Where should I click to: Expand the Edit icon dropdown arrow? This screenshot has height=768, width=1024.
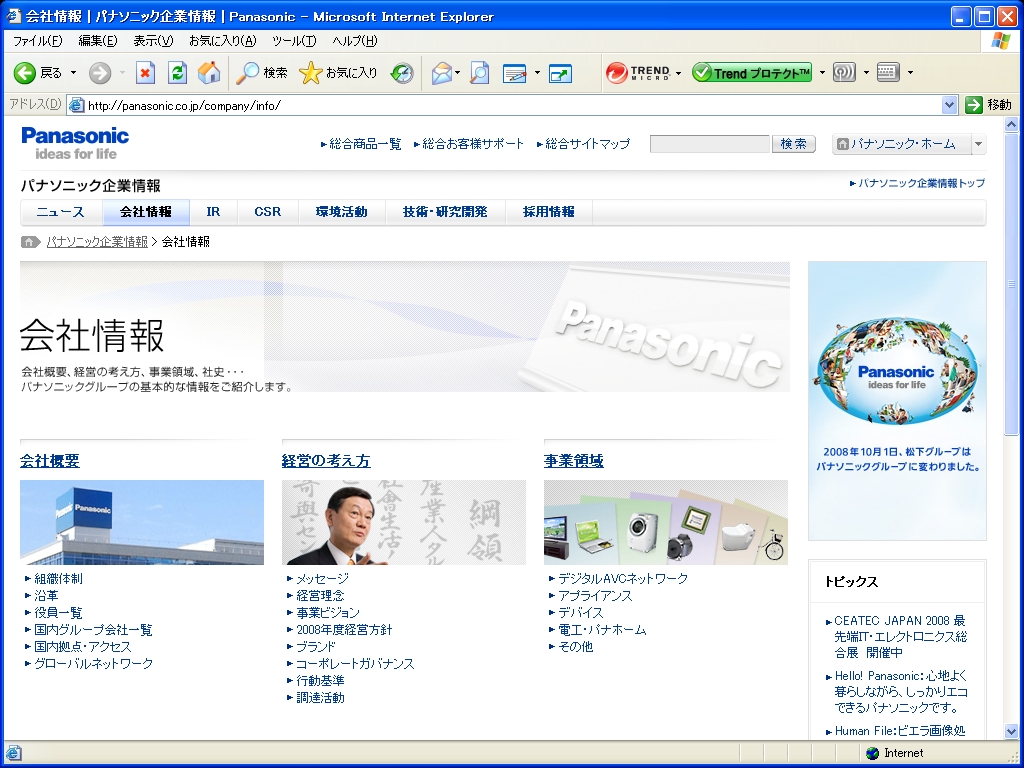coord(537,72)
